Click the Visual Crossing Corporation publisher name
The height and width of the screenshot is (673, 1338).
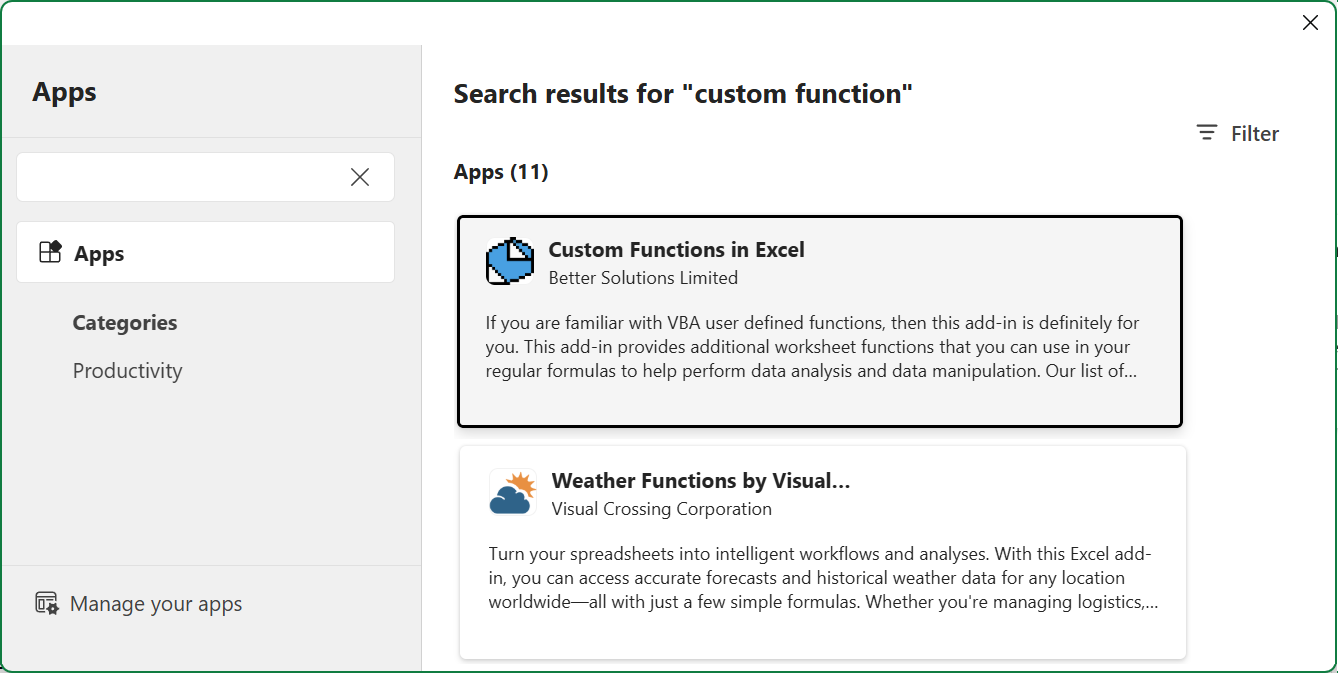(661, 509)
